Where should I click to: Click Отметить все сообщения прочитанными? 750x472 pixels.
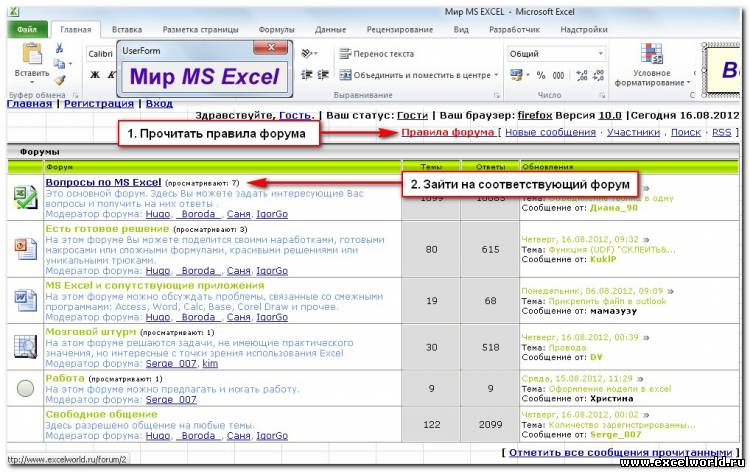point(620,452)
